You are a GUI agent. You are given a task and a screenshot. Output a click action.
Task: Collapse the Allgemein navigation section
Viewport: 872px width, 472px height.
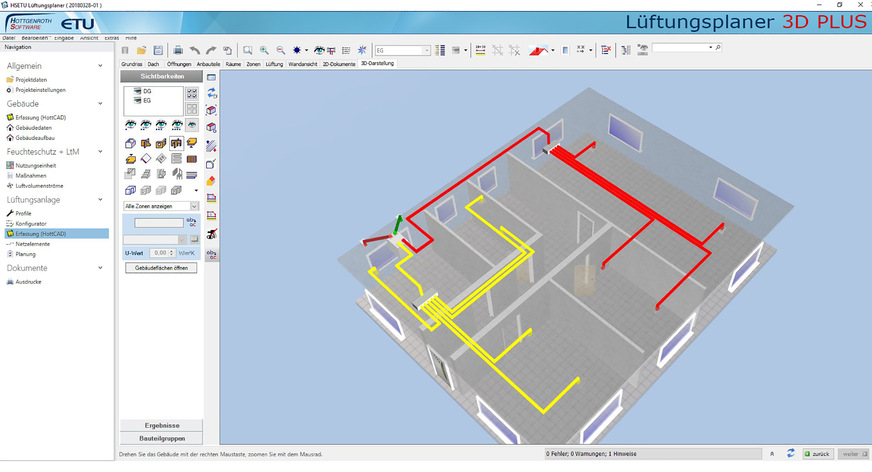coord(101,66)
